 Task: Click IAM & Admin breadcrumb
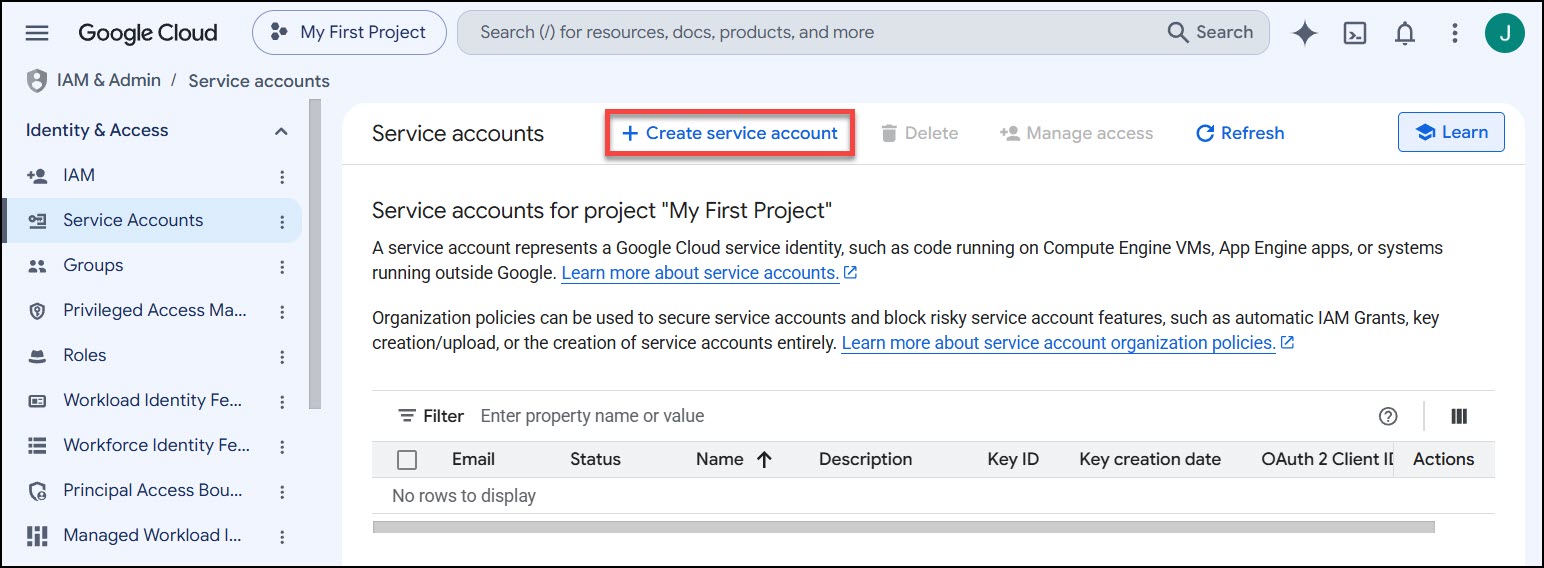(108, 80)
